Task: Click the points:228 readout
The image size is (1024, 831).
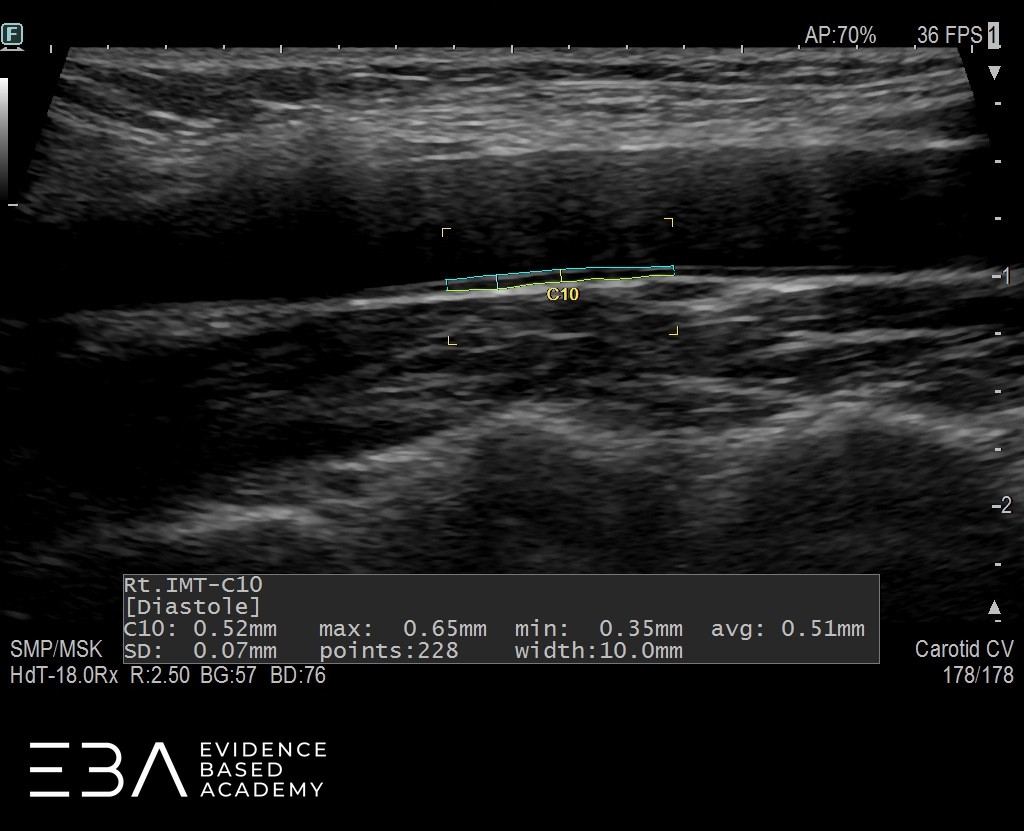Action: pyautogui.click(x=389, y=651)
